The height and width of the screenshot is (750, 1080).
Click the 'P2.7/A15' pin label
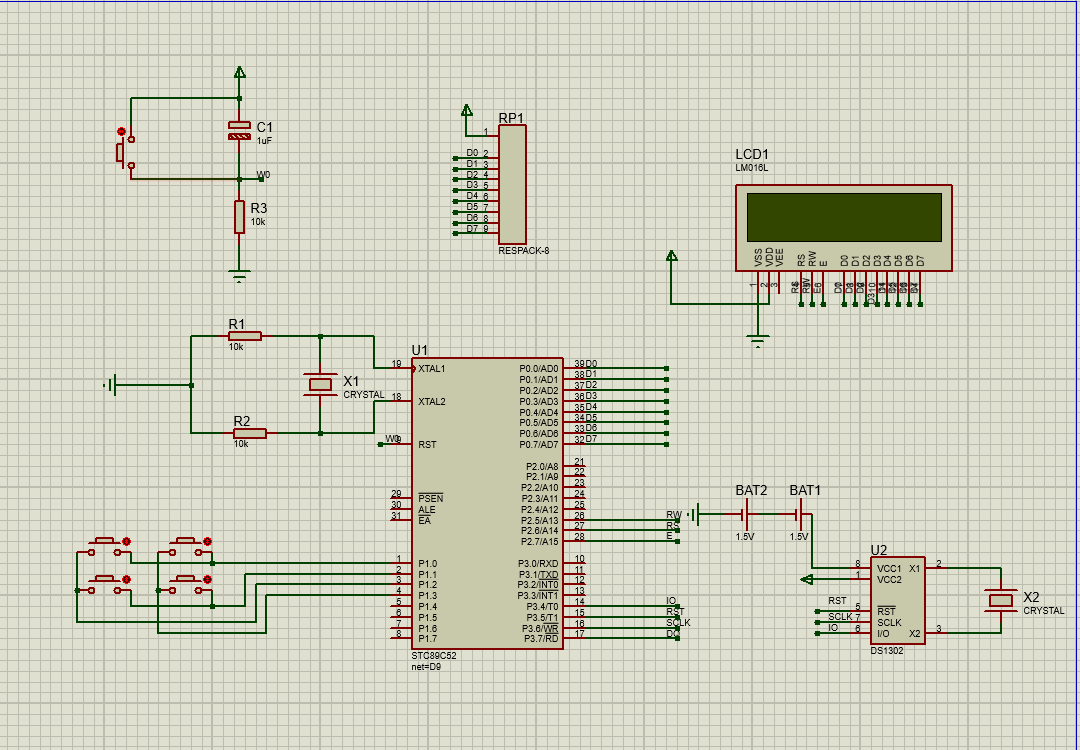click(x=539, y=541)
